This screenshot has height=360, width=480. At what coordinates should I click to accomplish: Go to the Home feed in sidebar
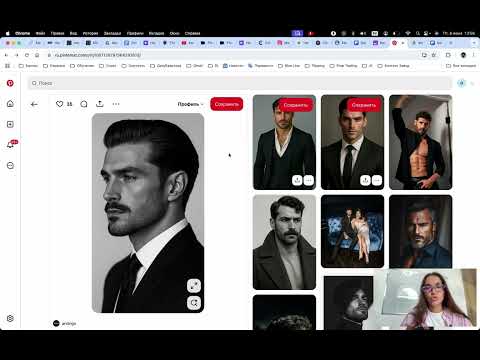pyautogui.click(x=10, y=104)
